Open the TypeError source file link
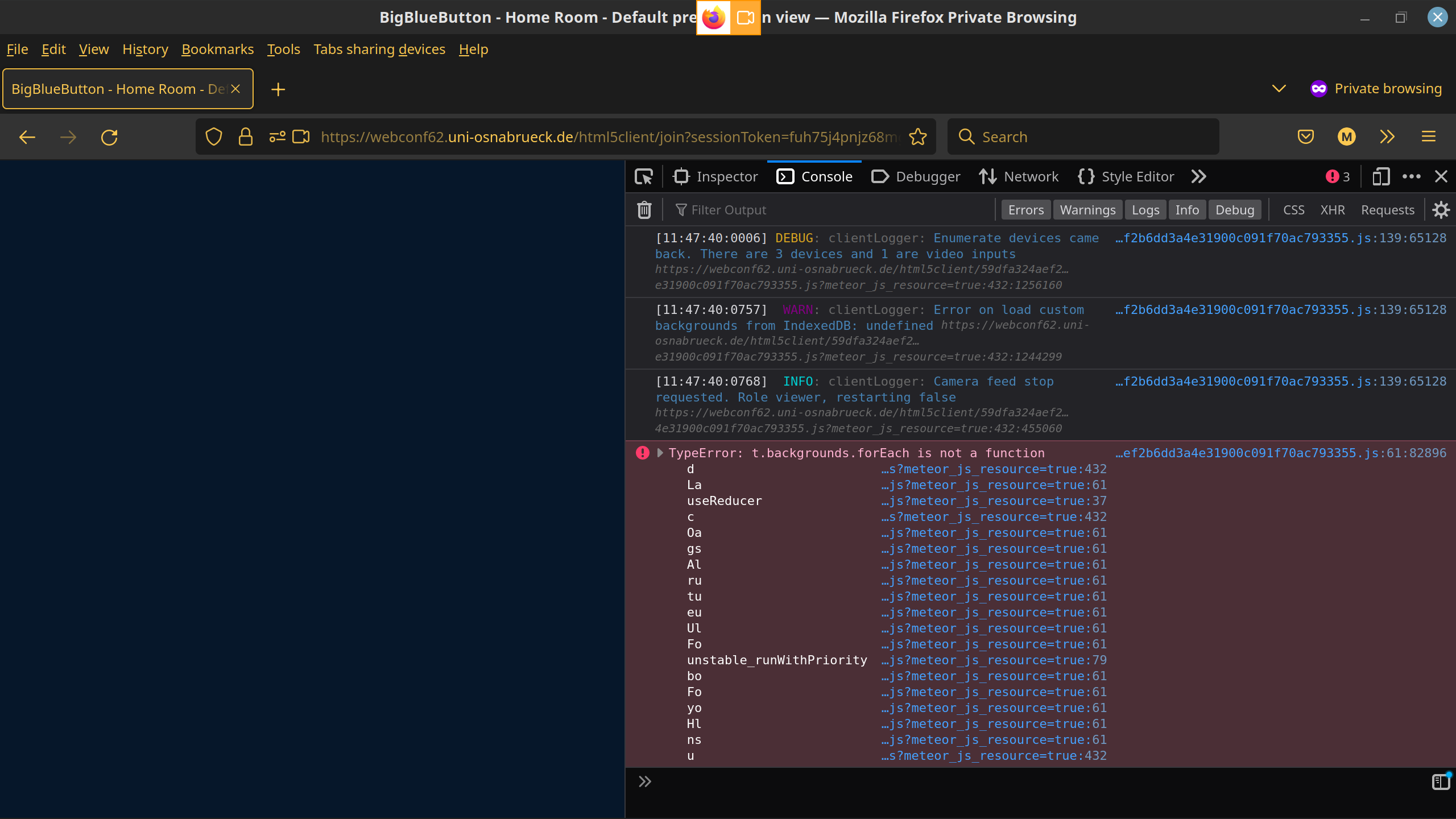The width and height of the screenshot is (1456, 819). 1280,453
